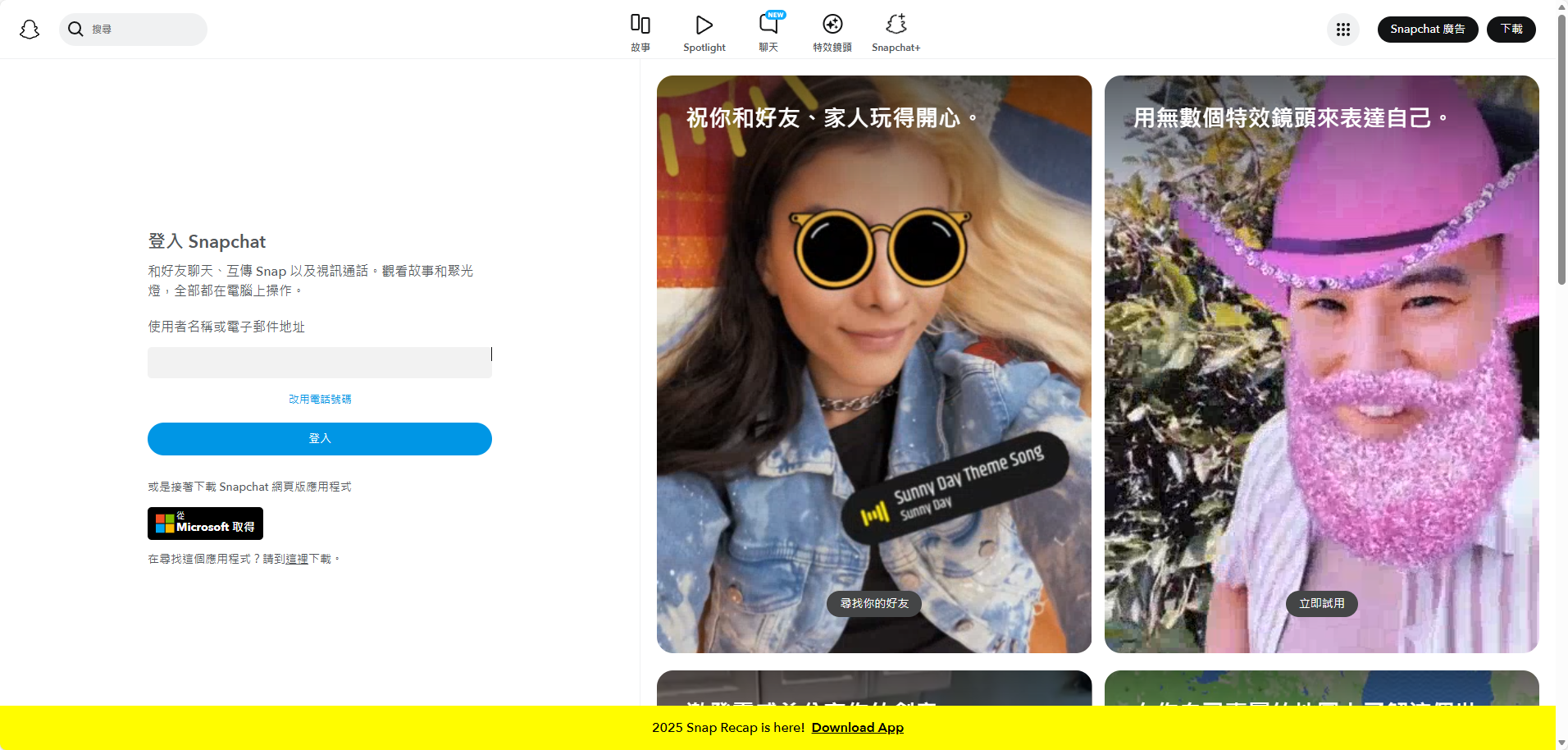Click the Snapchat ghost logo
Viewport: 1568px width, 750px height.
click(x=30, y=29)
